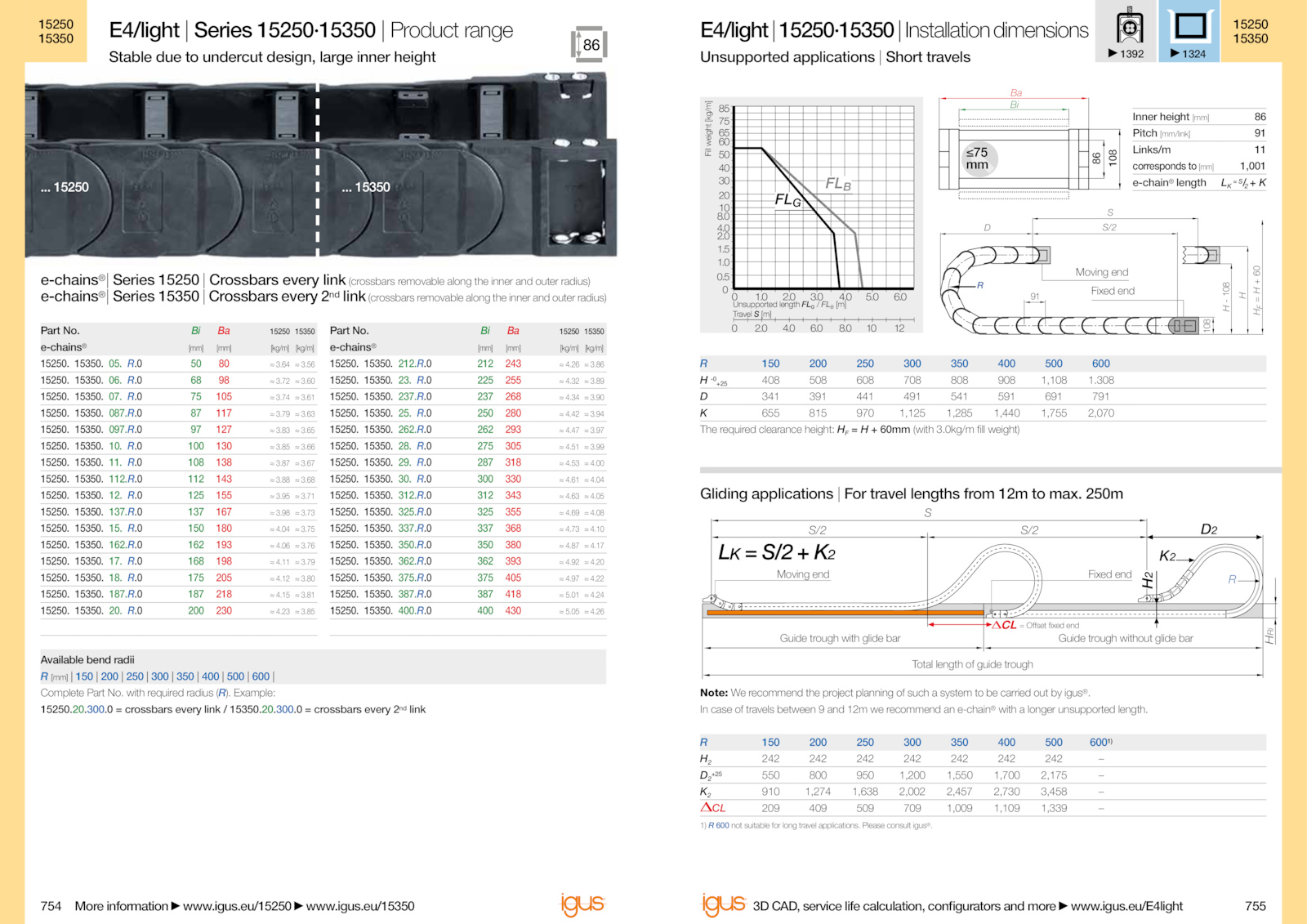Viewport: 1307px width, 924px height.
Task: Click the K value 2,070 for R 600
Action: pos(1101,413)
